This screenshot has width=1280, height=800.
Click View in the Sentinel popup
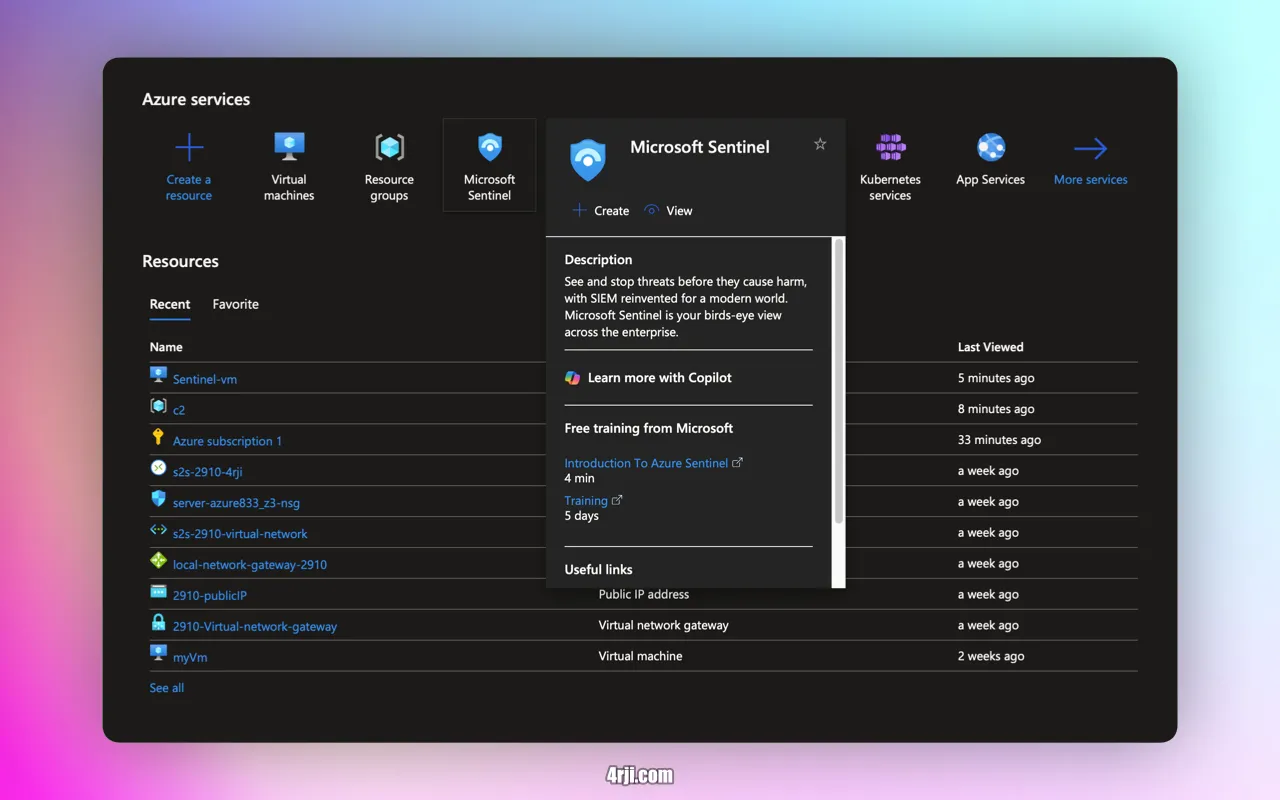[x=669, y=211]
